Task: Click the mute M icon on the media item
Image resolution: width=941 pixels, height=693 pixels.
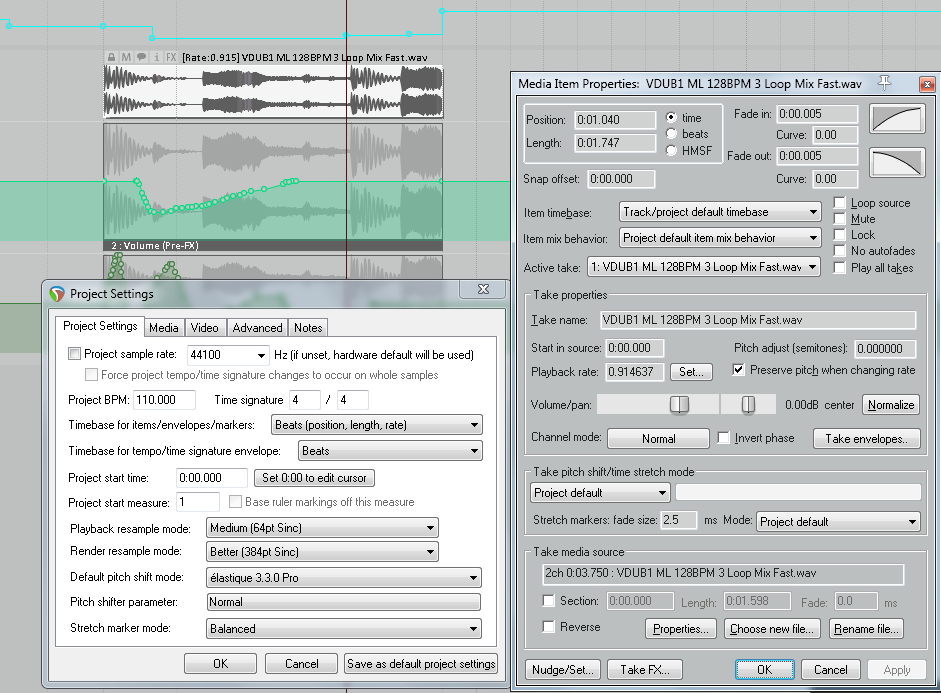Action: [126, 58]
